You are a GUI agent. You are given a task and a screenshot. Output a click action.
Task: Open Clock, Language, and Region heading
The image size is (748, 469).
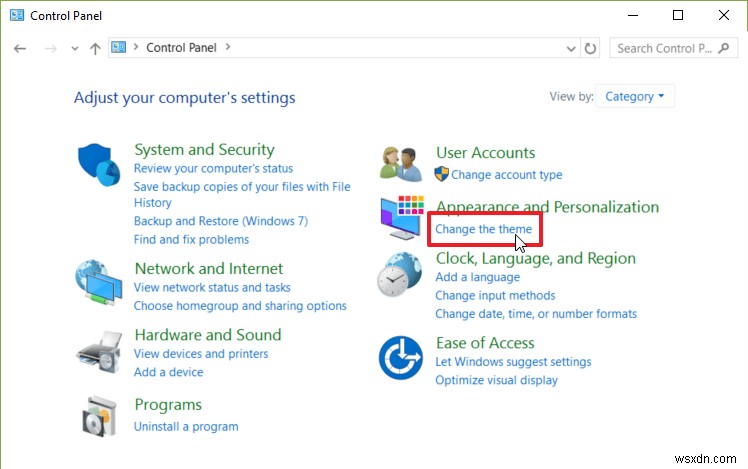(536, 259)
